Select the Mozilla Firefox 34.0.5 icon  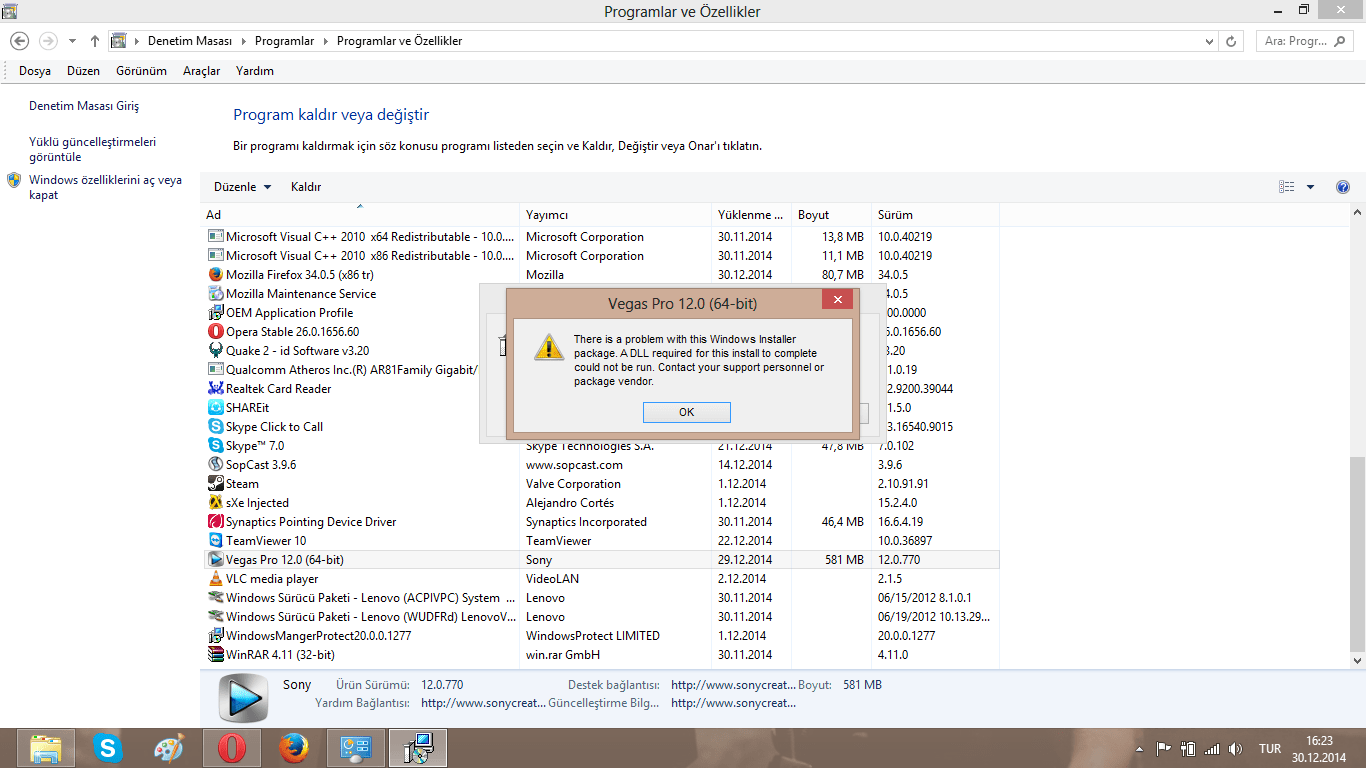pyautogui.click(x=215, y=275)
